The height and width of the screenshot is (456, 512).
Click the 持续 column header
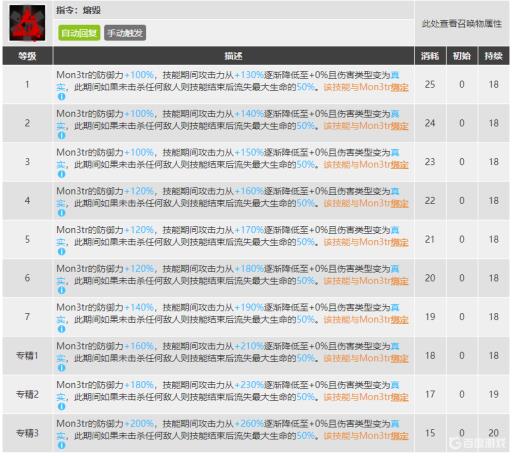point(494,56)
